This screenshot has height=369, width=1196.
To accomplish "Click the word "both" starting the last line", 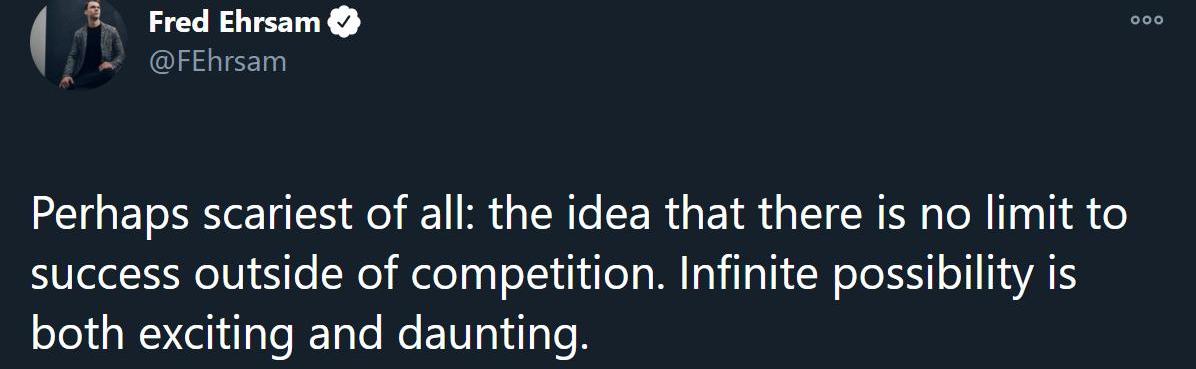I will click(x=80, y=332).
